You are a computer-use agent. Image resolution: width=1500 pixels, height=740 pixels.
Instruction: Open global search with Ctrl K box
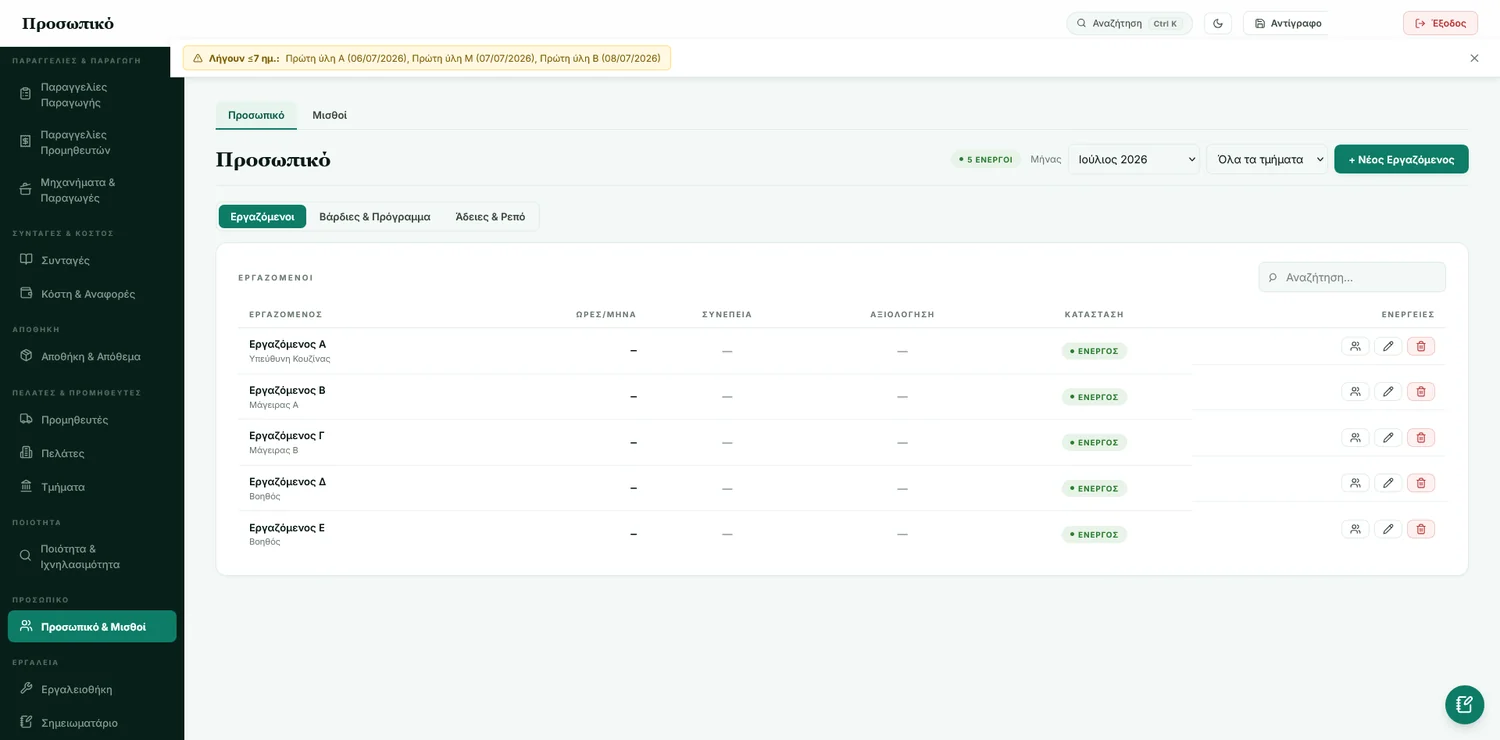(1129, 23)
